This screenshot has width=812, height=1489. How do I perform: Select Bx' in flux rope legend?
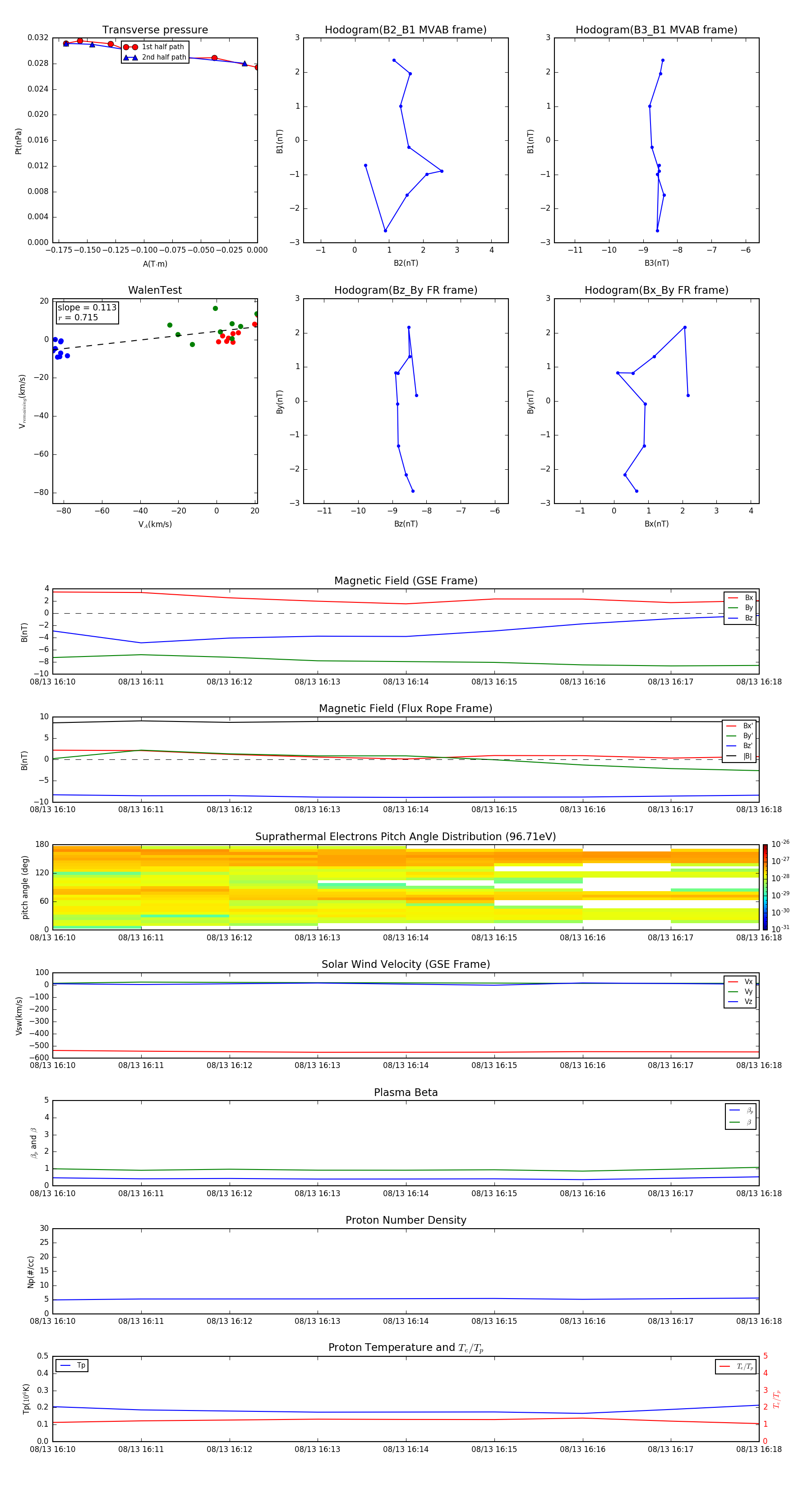[740, 726]
